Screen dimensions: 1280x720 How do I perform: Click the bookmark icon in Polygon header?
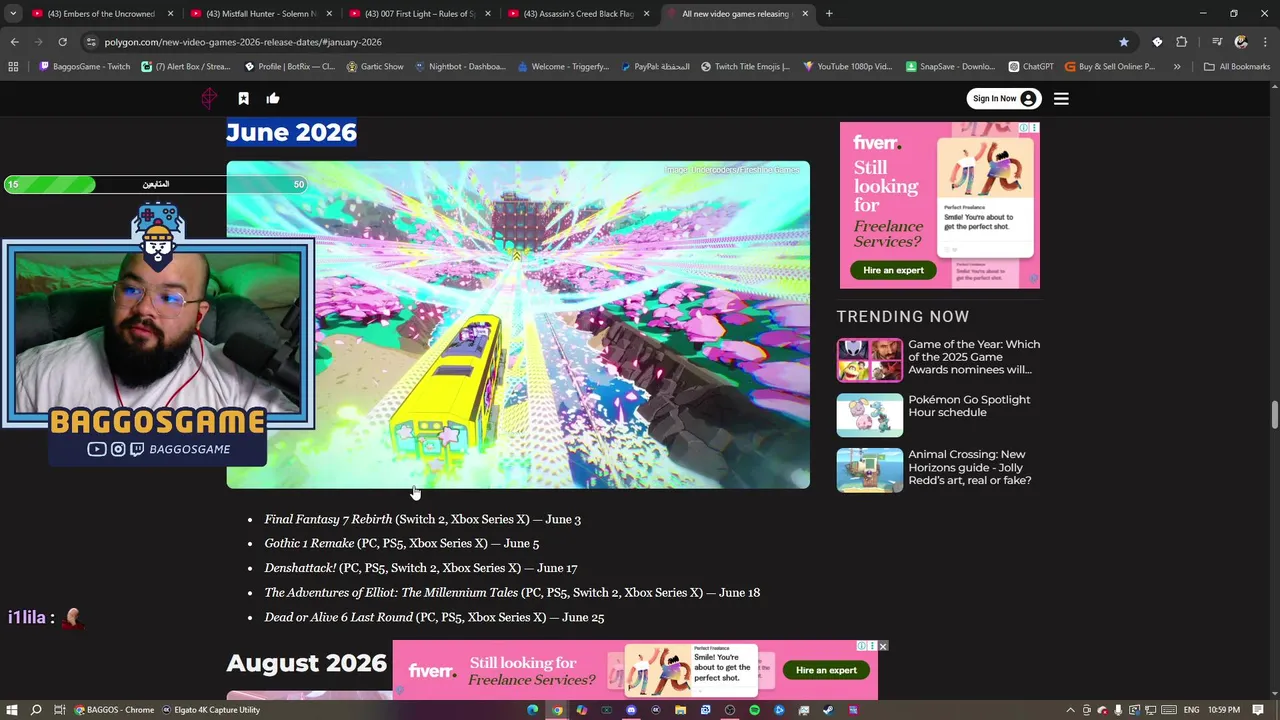[x=243, y=98]
